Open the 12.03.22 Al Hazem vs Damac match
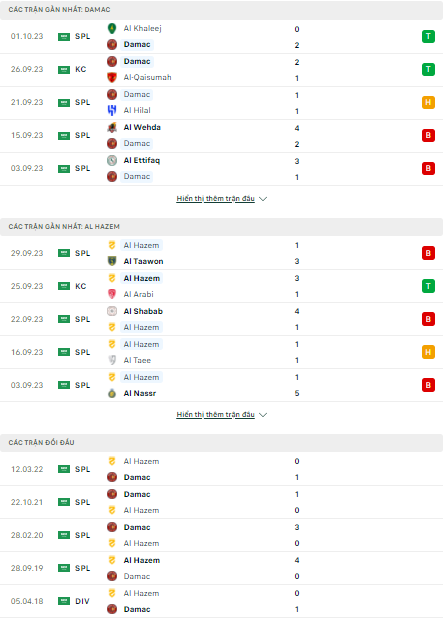Image resolution: width=446 pixels, height=623 pixels. point(221,469)
